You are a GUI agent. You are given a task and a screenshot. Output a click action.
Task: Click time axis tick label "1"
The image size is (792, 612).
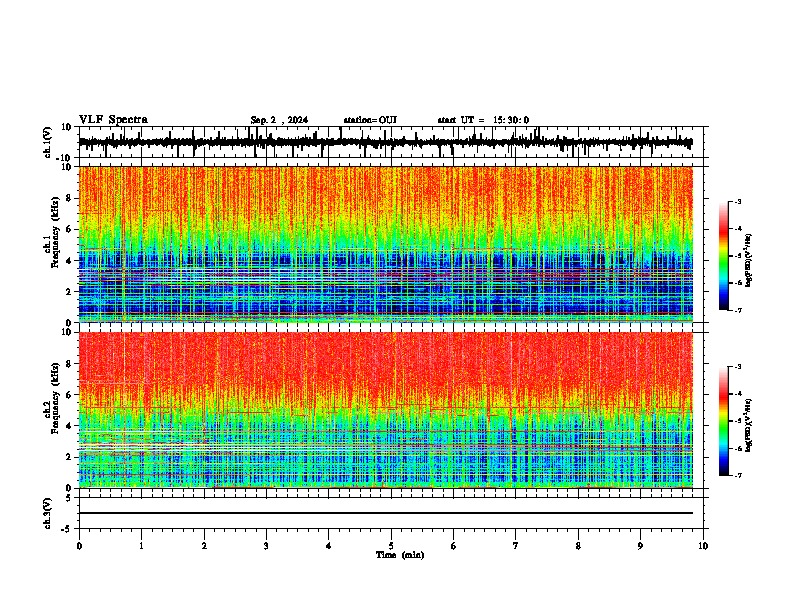click(x=141, y=546)
